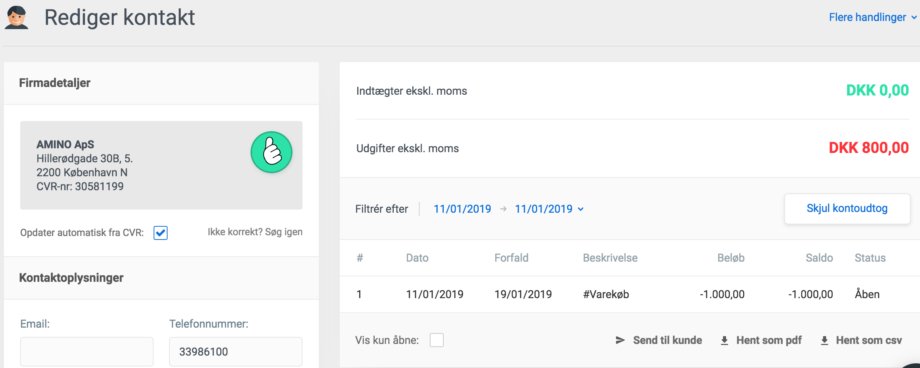Screen dimensions: 920x368
Task: Click the due date 19/01/2019 cell
Action: point(523,295)
